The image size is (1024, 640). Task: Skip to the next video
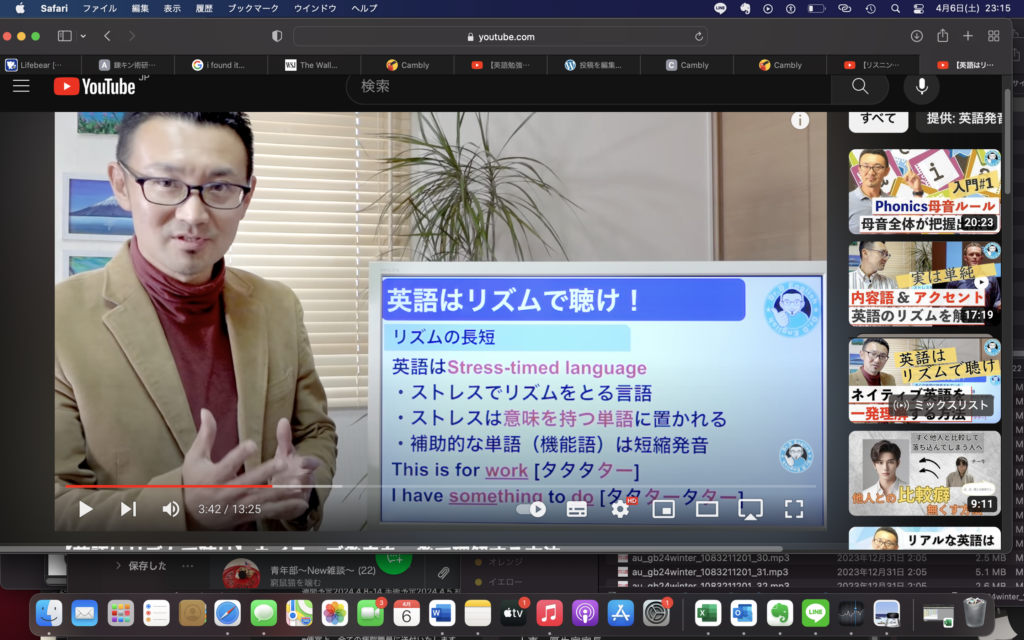click(128, 509)
